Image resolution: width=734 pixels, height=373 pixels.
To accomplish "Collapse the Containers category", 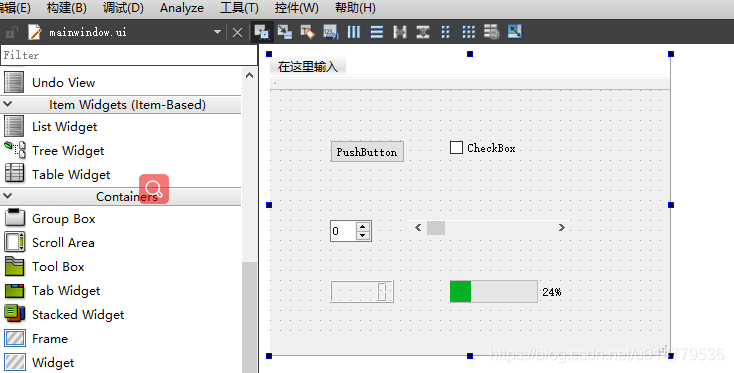I will pos(8,196).
